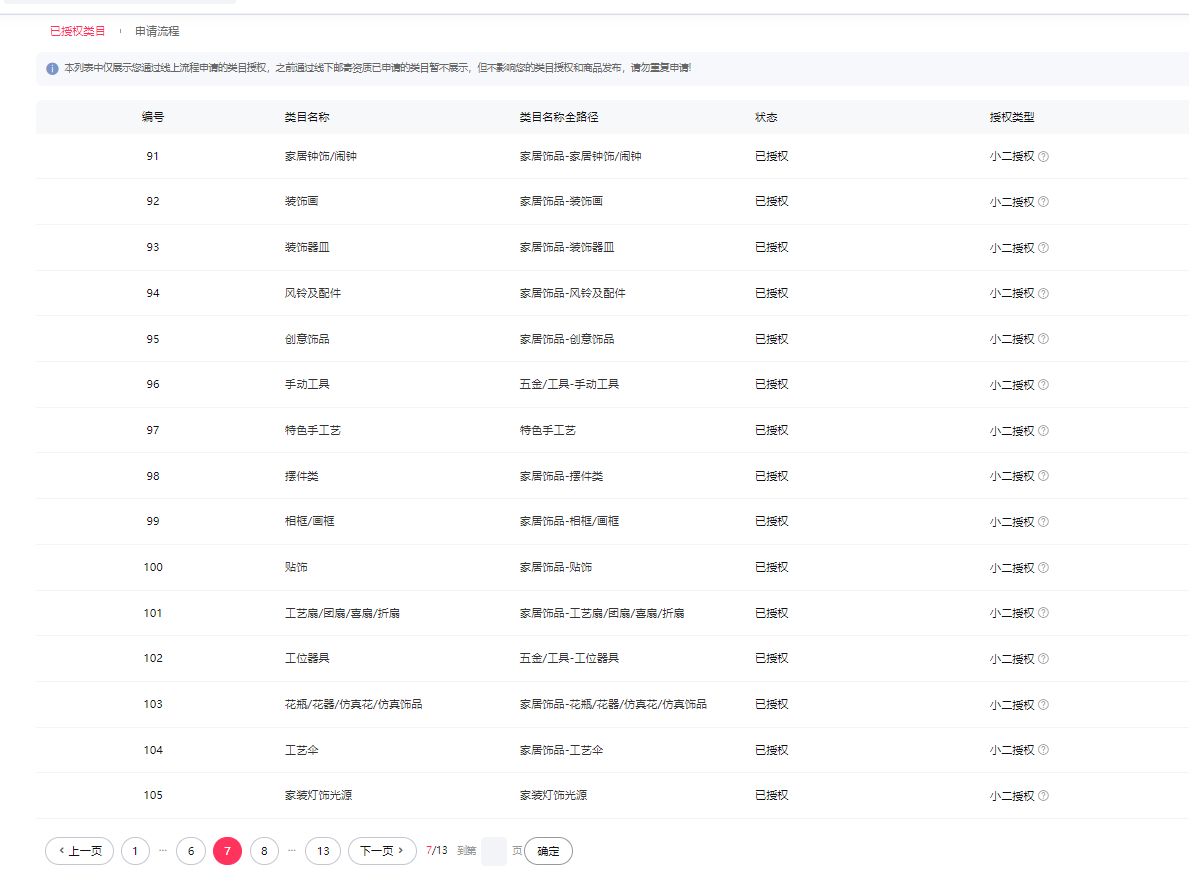Switch to the 申请流程 tab
Viewport: 1189px width, 874px height.
click(x=157, y=31)
